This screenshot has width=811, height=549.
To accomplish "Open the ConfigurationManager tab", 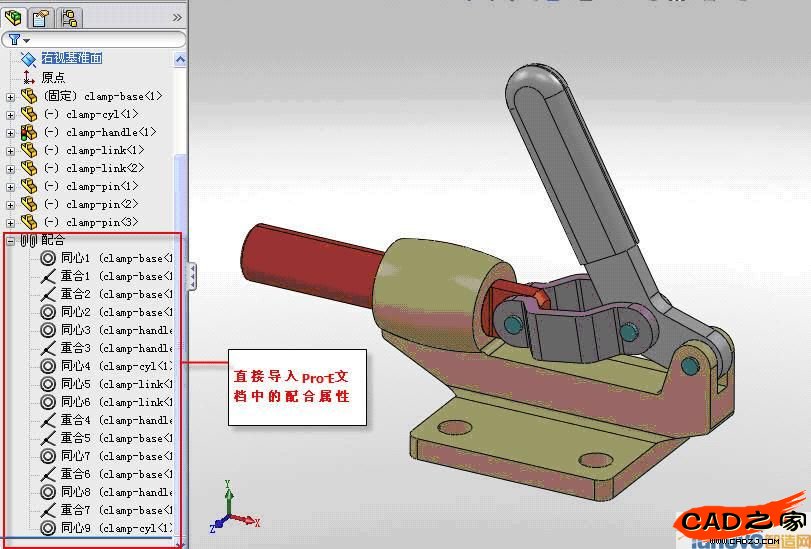I will 70,17.
